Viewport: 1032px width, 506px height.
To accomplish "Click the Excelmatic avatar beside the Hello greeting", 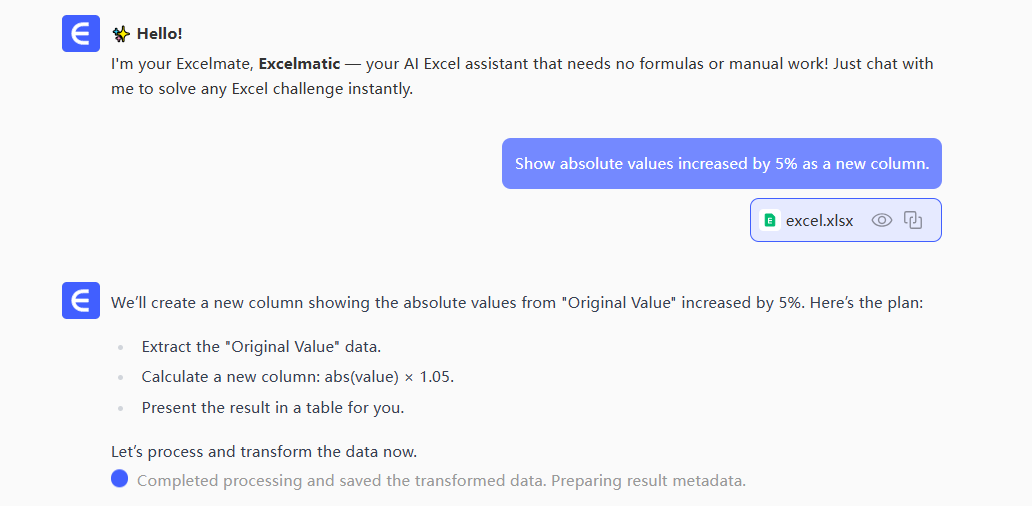I will tap(81, 34).
